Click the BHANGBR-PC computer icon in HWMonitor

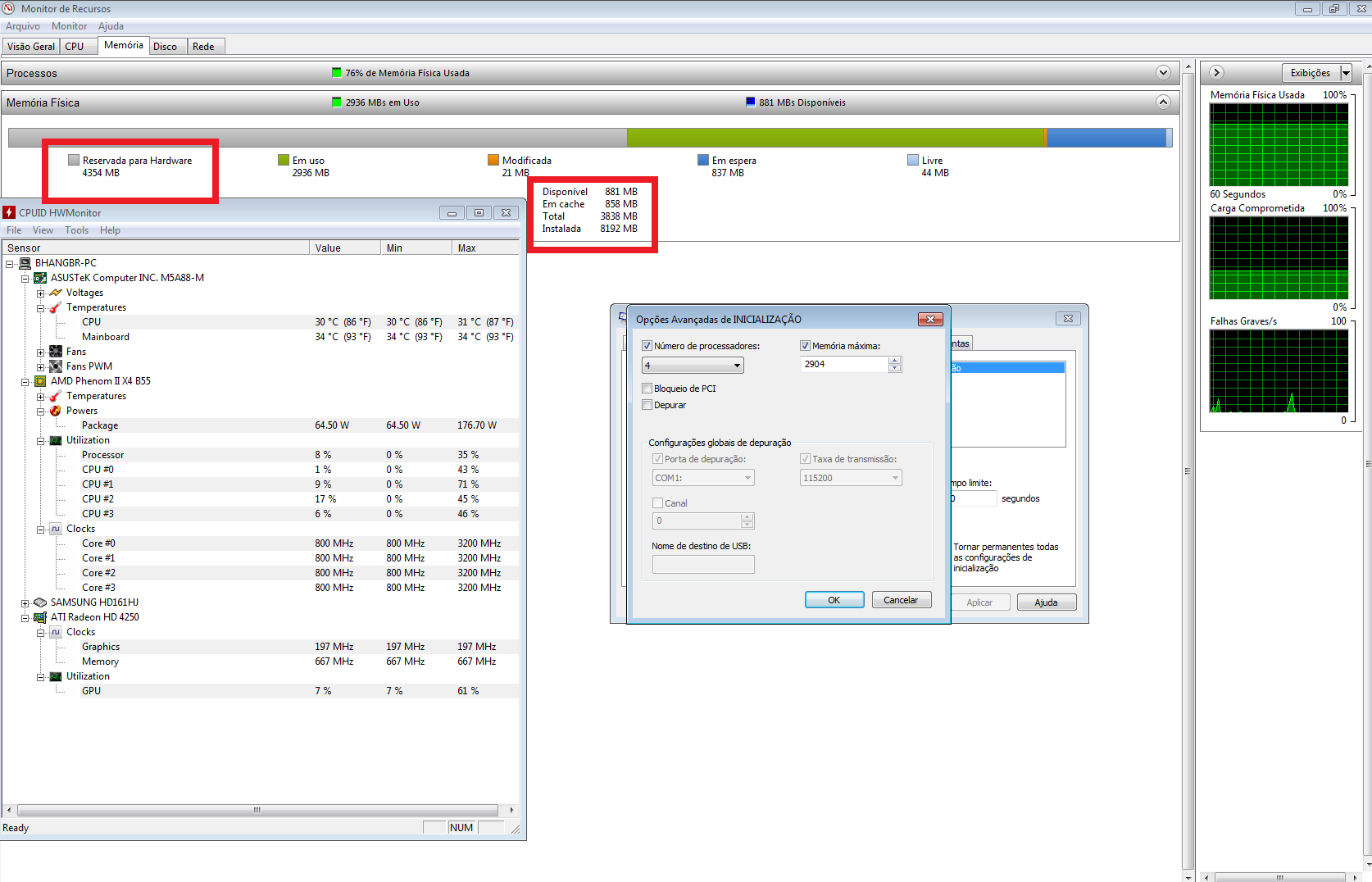click(25, 263)
